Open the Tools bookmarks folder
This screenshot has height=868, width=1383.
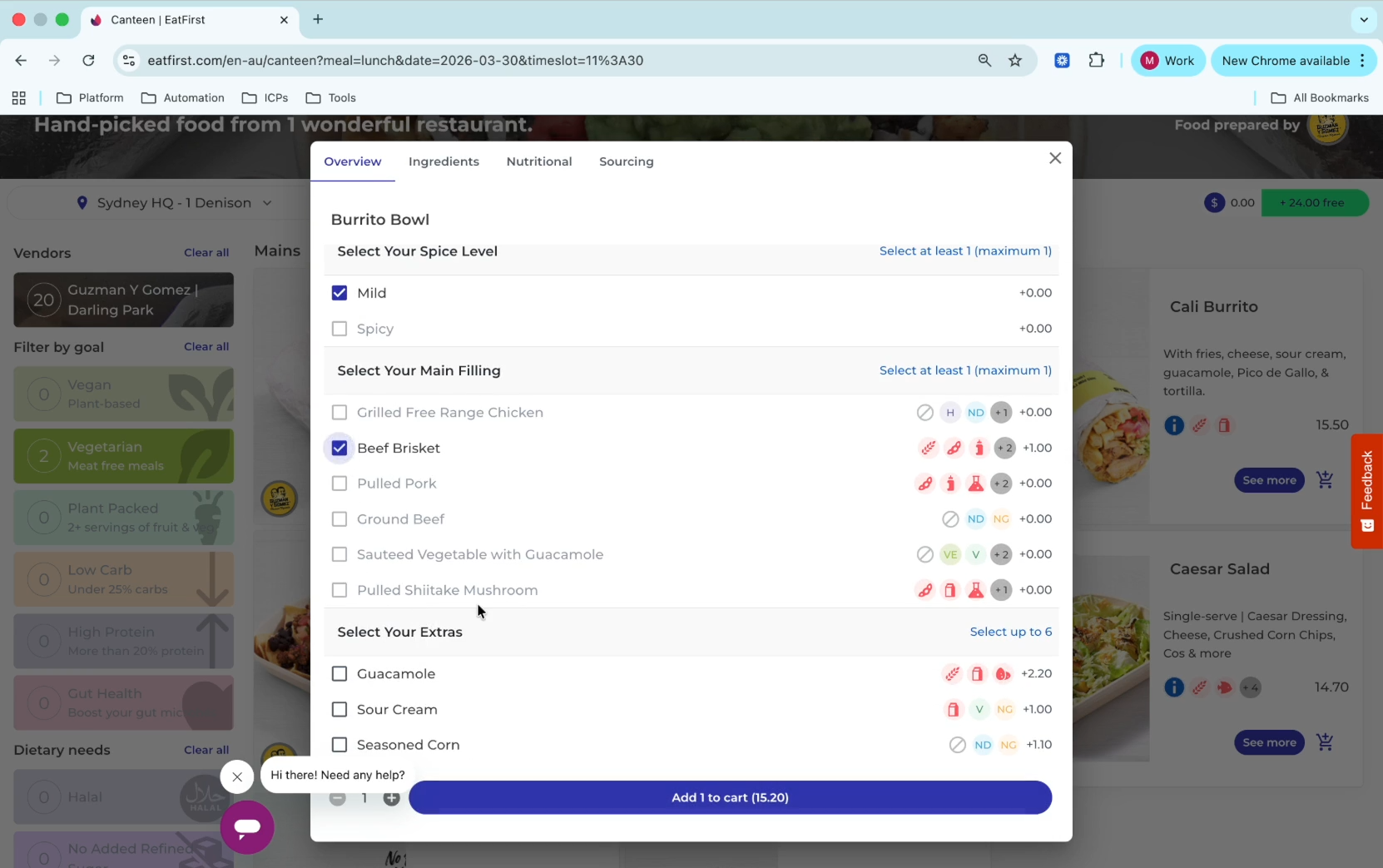tap(331, 97)
